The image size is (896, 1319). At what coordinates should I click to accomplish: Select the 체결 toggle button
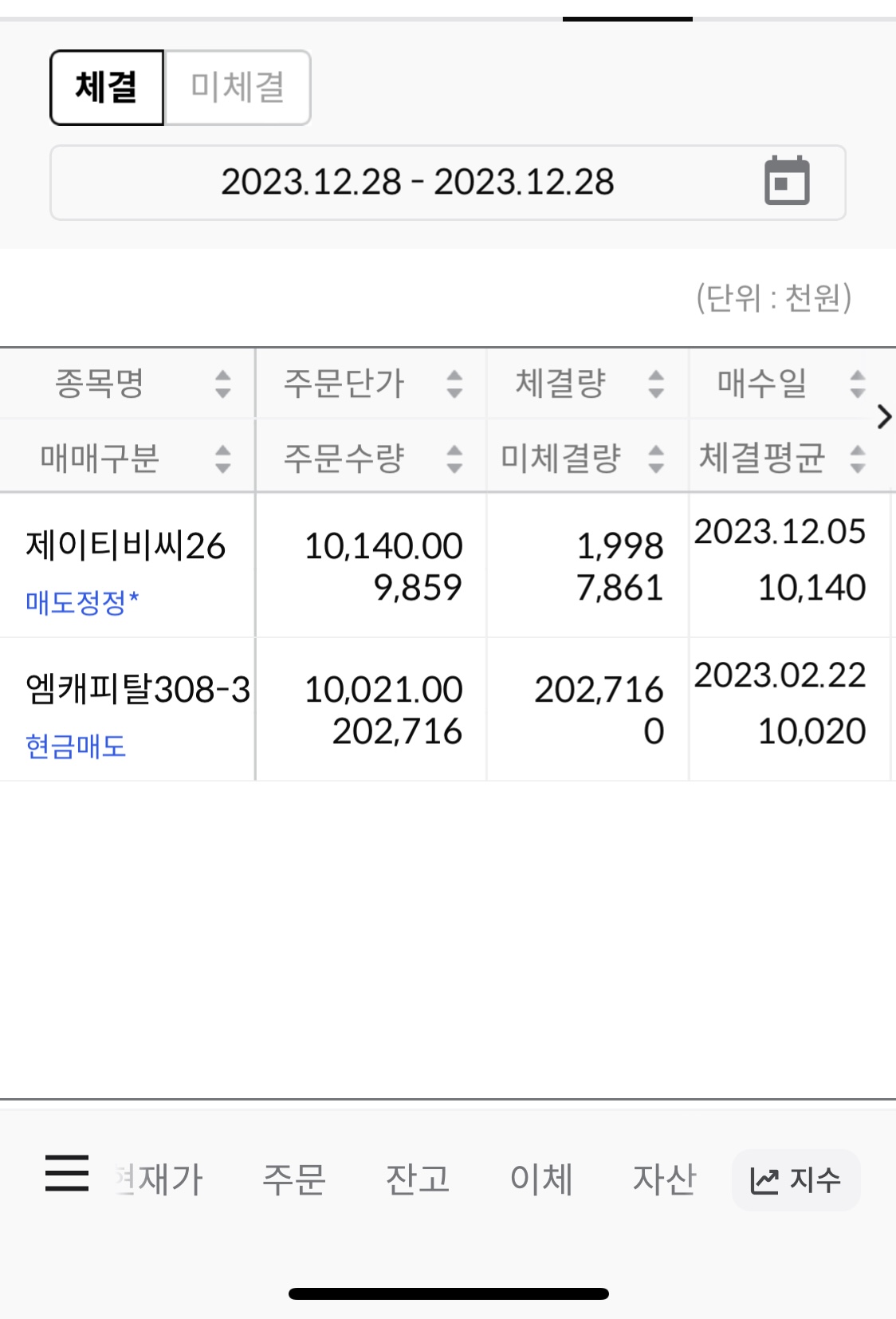pos(107,88)
